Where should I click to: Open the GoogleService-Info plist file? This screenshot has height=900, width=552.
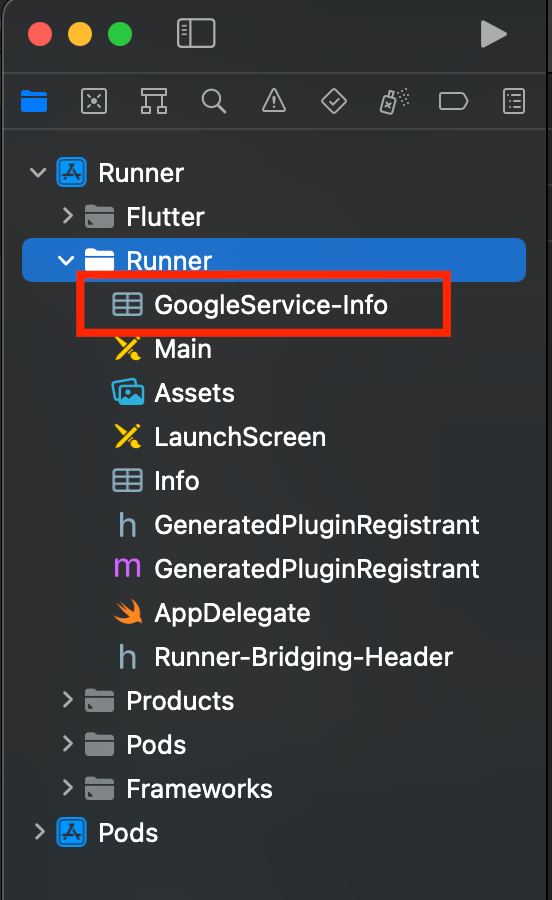click(271, 305)
